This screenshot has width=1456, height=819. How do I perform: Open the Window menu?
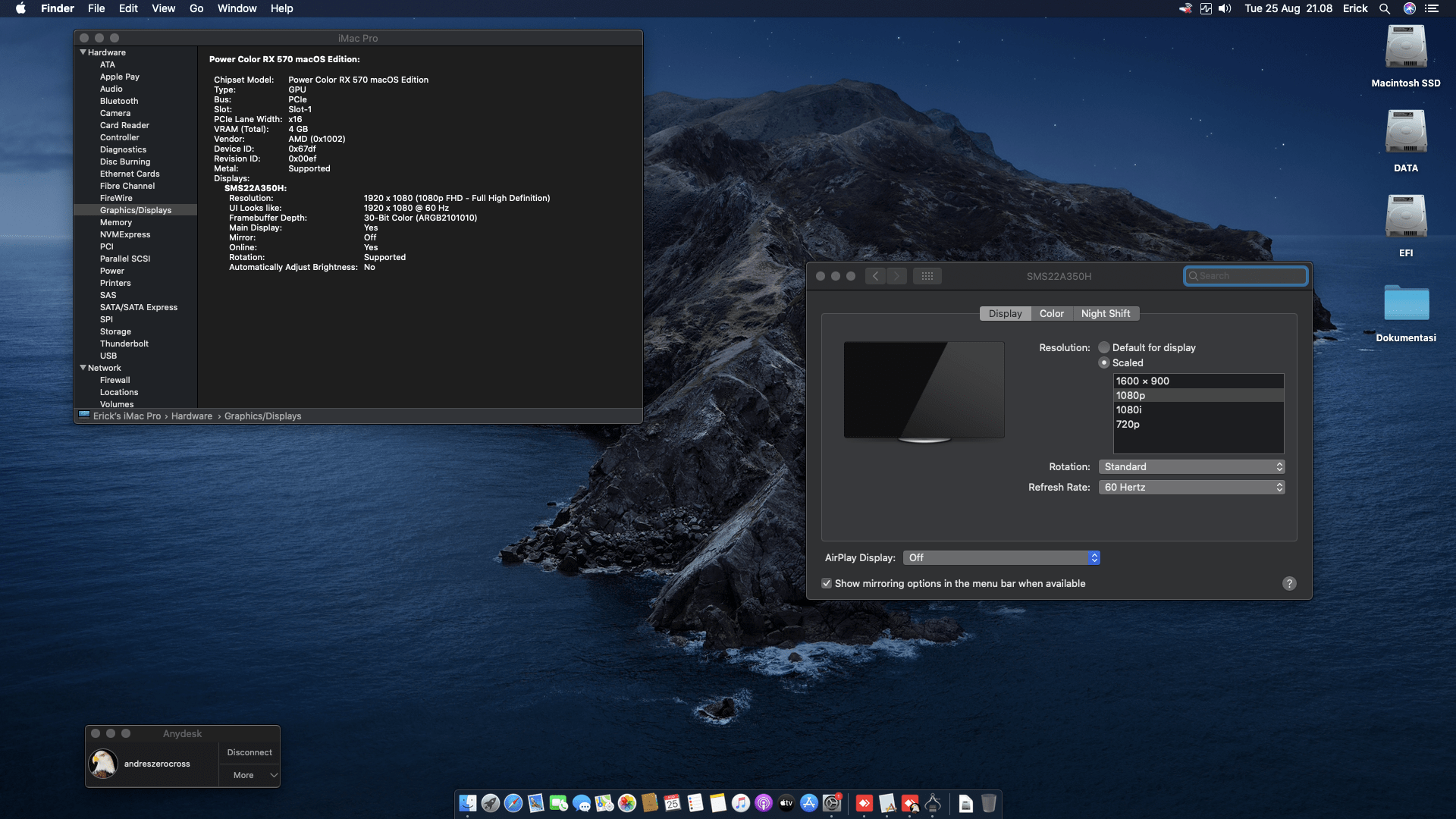click(x=237, y=8)
